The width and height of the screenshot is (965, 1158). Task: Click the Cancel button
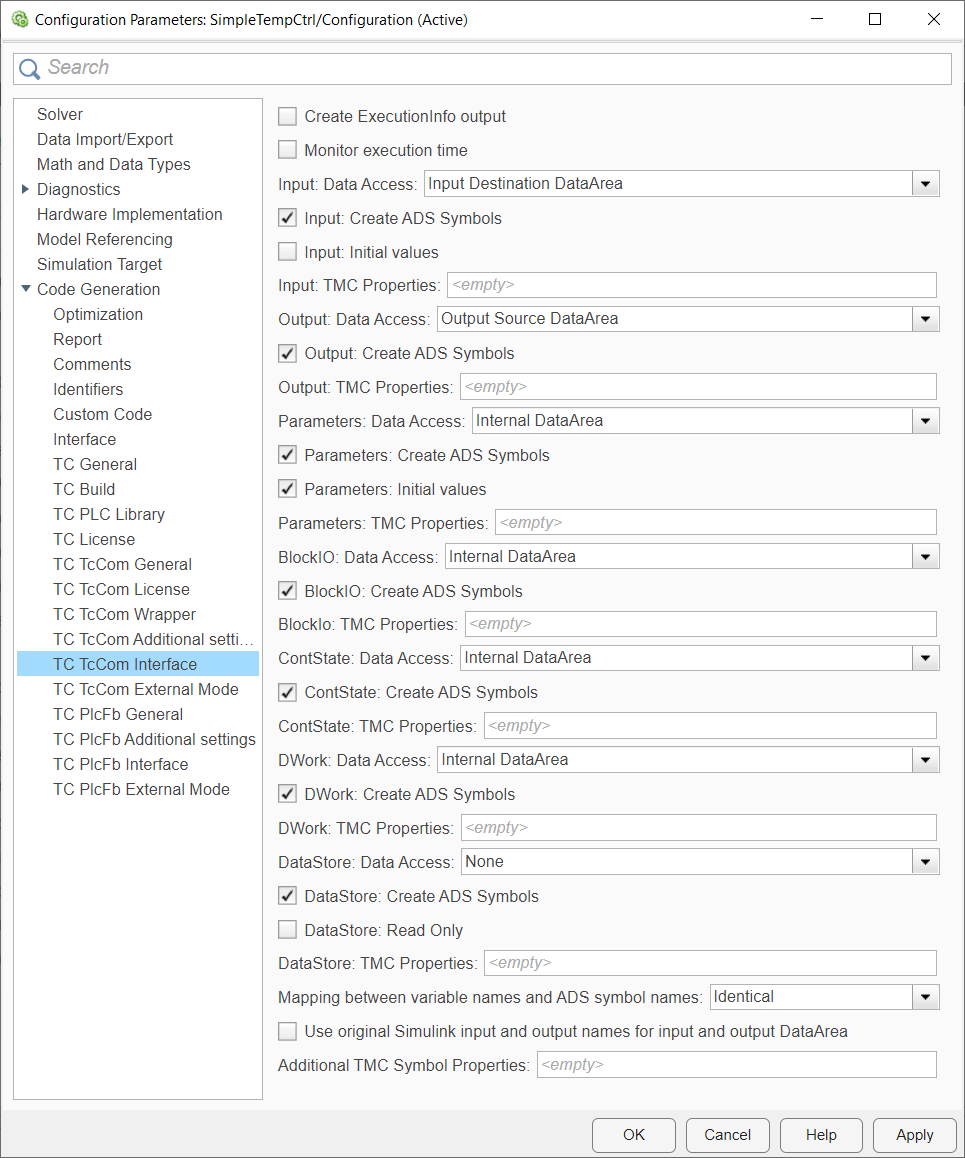click(727, 1135)
